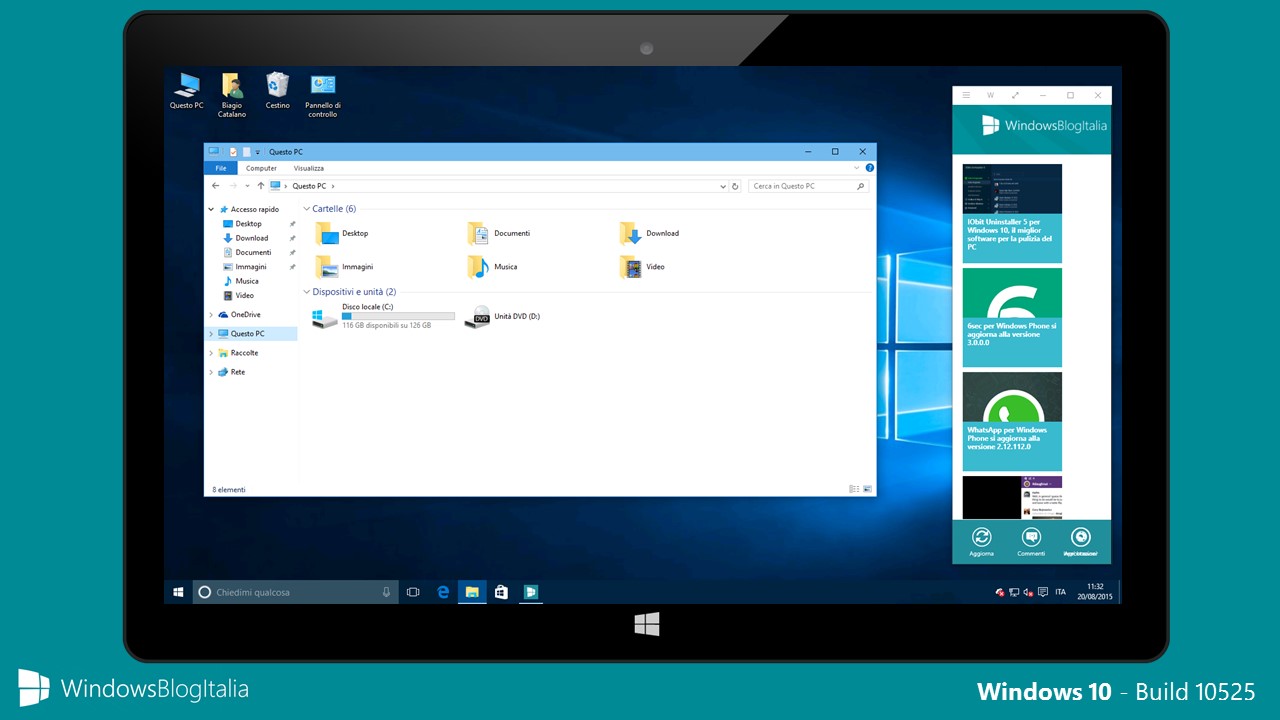The width and height of the screenshot is (1280, 720).
Task: Open hamburger menu in WindowsBlogItalia app
Action: tap(966, 96)
